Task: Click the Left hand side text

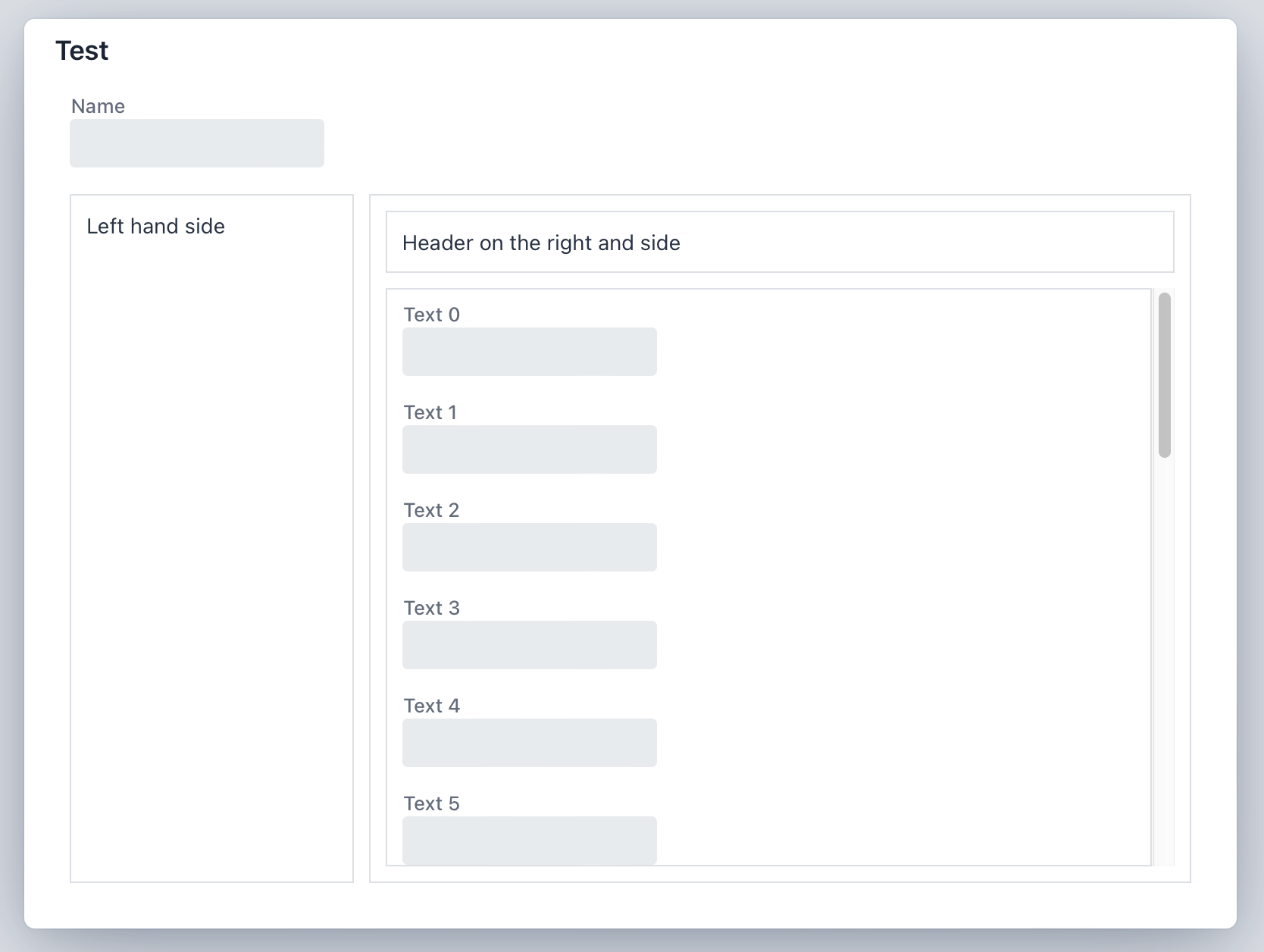Action: (155, 227)
